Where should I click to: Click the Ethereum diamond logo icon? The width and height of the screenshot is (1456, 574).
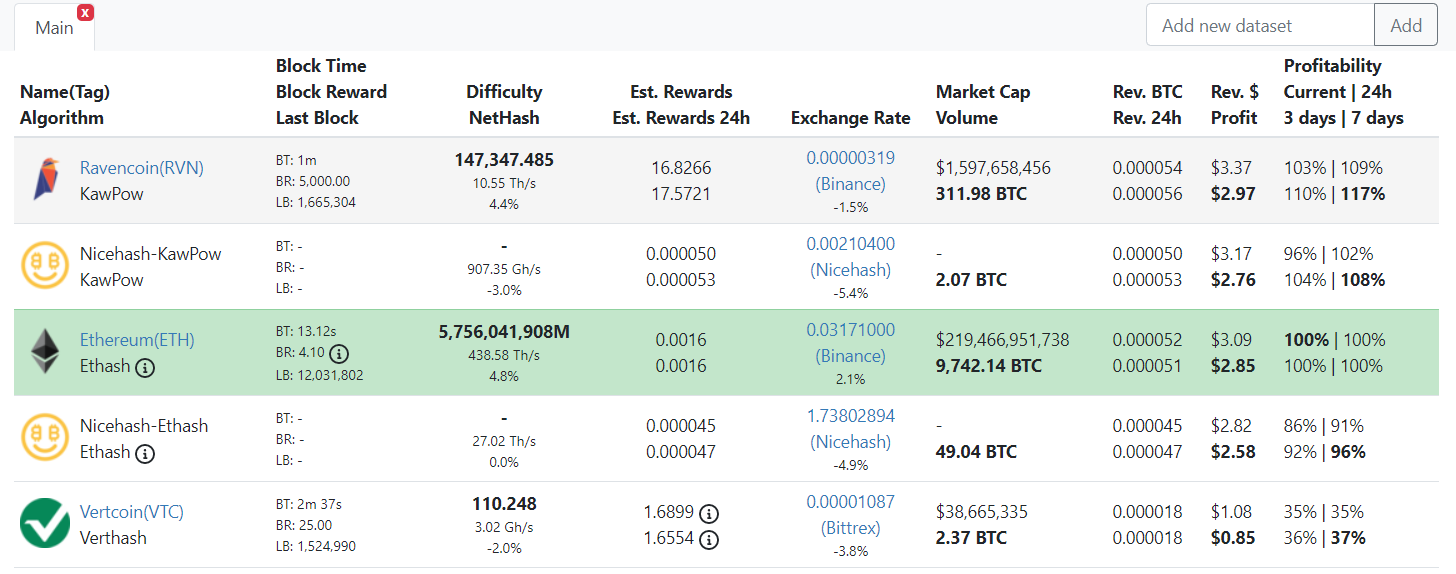click(45, 352)
